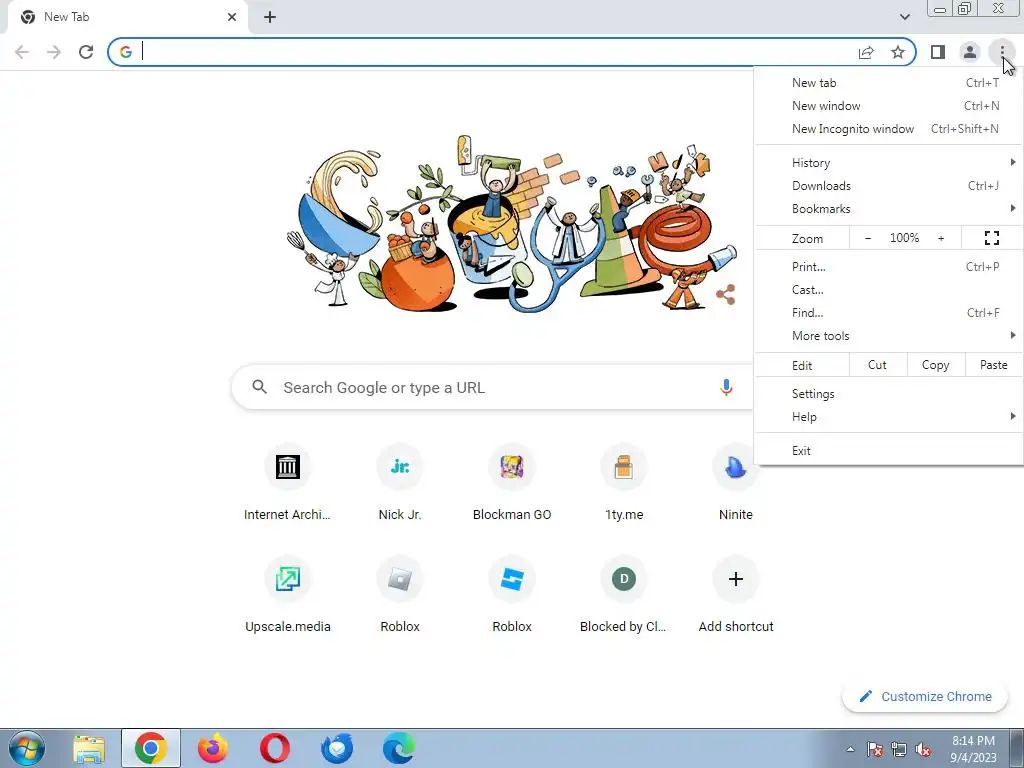
Task: Expand the Help submenu
Action: 889,417
